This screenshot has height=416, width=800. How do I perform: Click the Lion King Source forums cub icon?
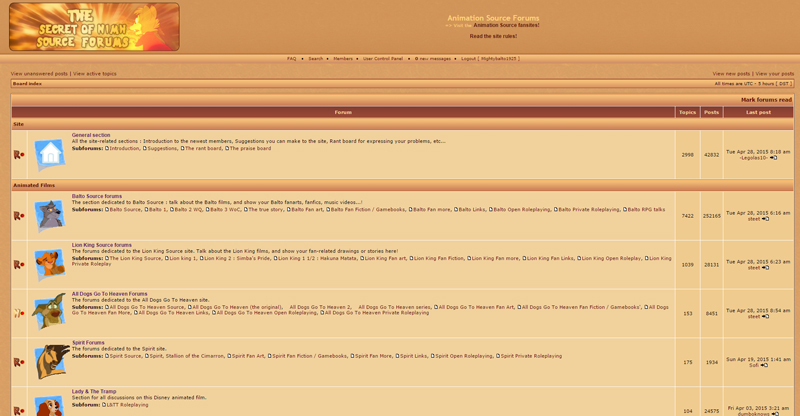49,264
